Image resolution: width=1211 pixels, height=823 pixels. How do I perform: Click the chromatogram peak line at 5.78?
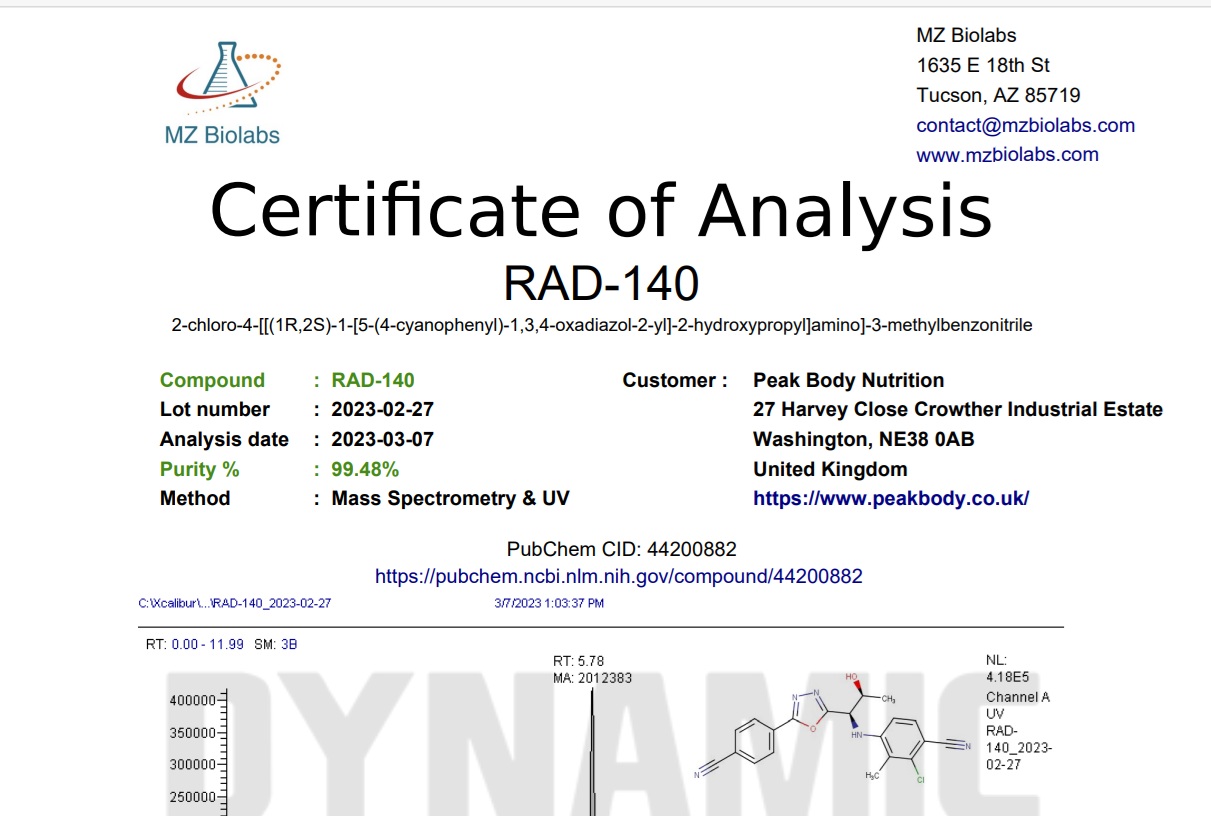(593, 750)
